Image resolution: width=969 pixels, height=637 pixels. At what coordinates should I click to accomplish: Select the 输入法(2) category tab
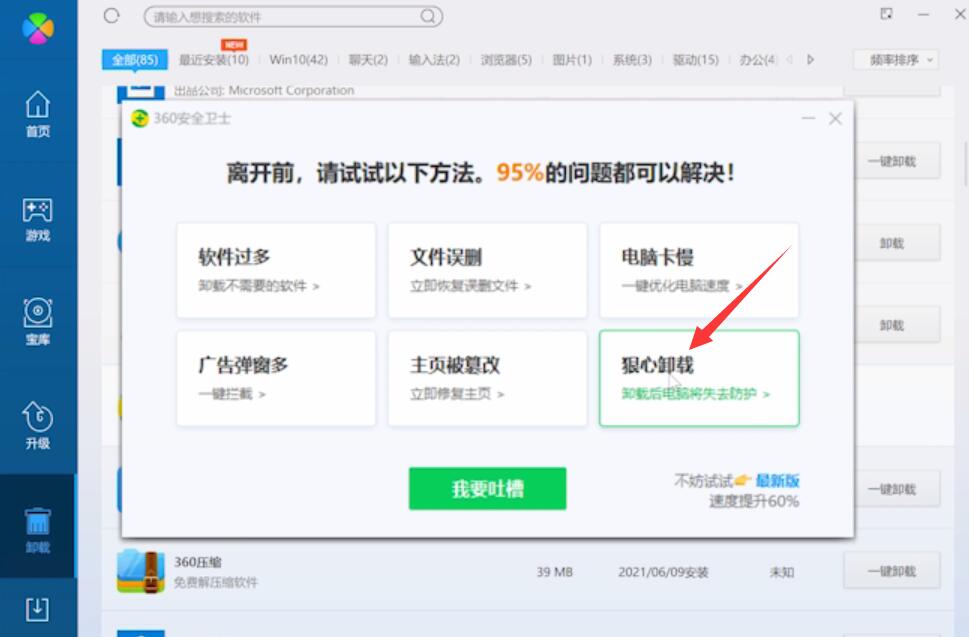click(434, 60)
